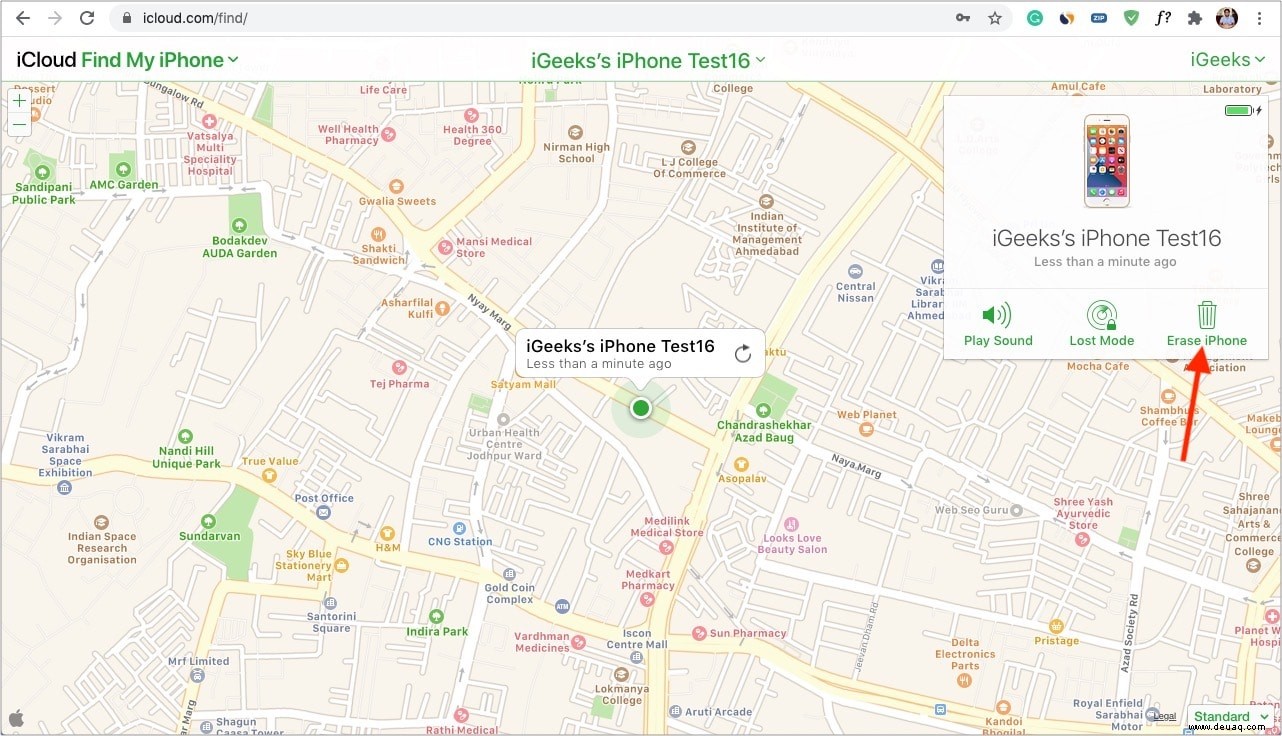Click the Health 360 Degree label
The image size is (1282, 736).
tap(472, 135)
